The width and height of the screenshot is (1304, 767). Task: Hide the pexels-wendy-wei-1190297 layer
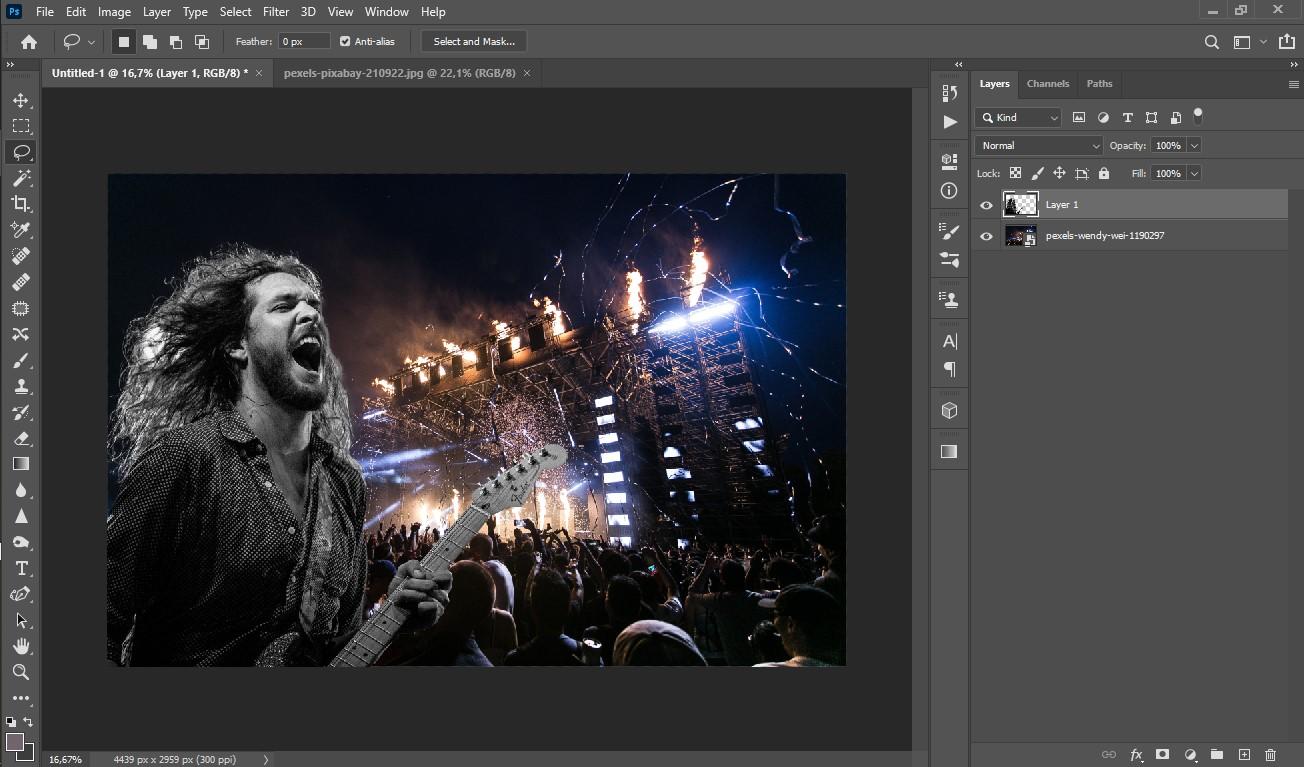[986, 236]
